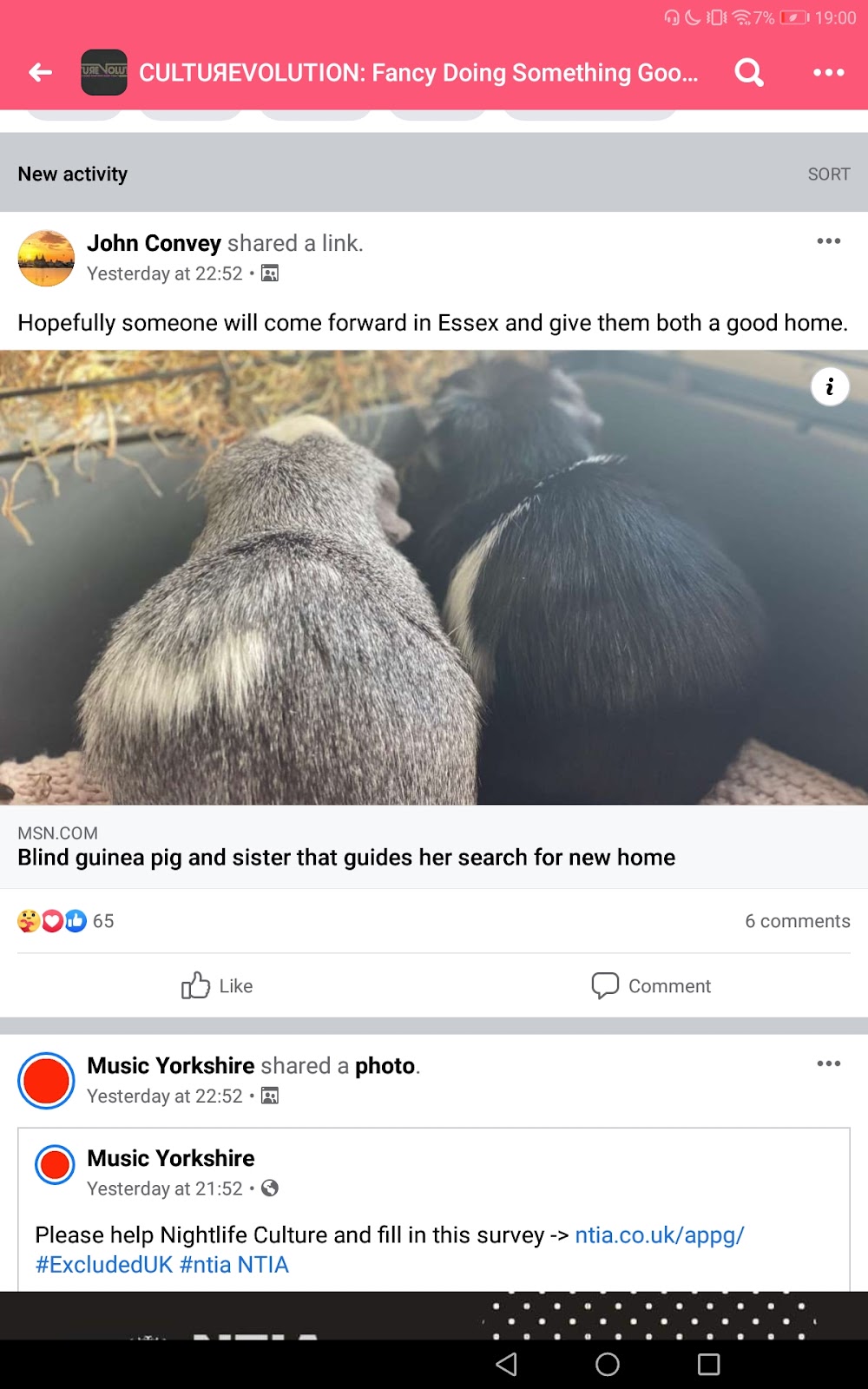This screenshot has height=1389, width=868.
Task: Like John Convey's guinea pig post
Action: 217,985
